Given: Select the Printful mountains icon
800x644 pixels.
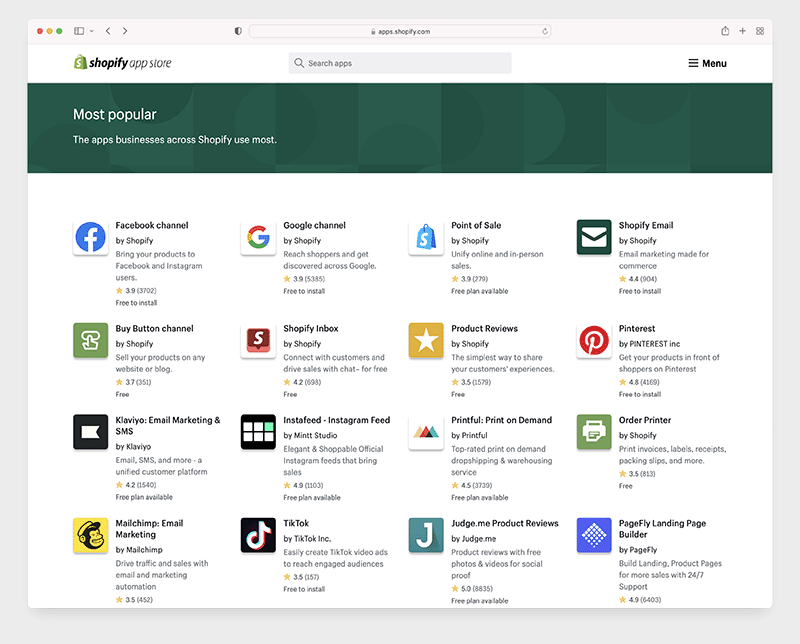Looking at the screenshot, I should pos(426,432).
